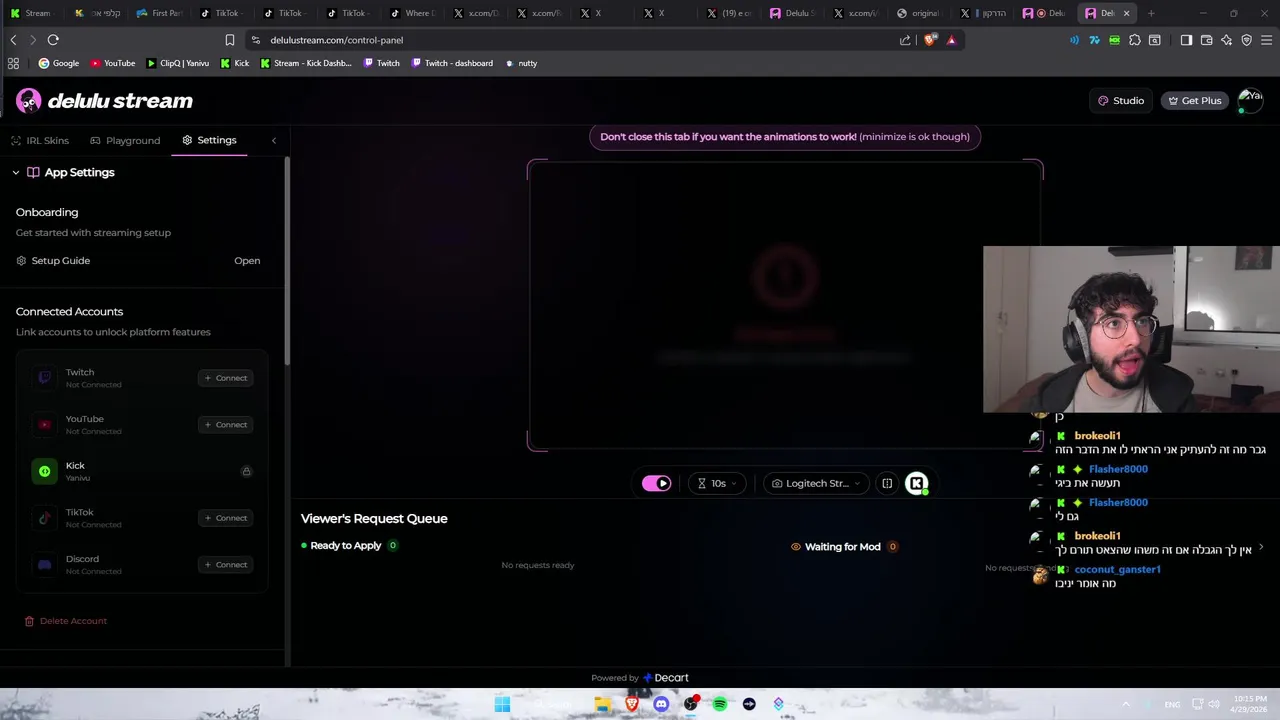The width and height of the screenshot is (1280, 720).
Task: Click the Brave shields icon
Action: click(930, 40)
